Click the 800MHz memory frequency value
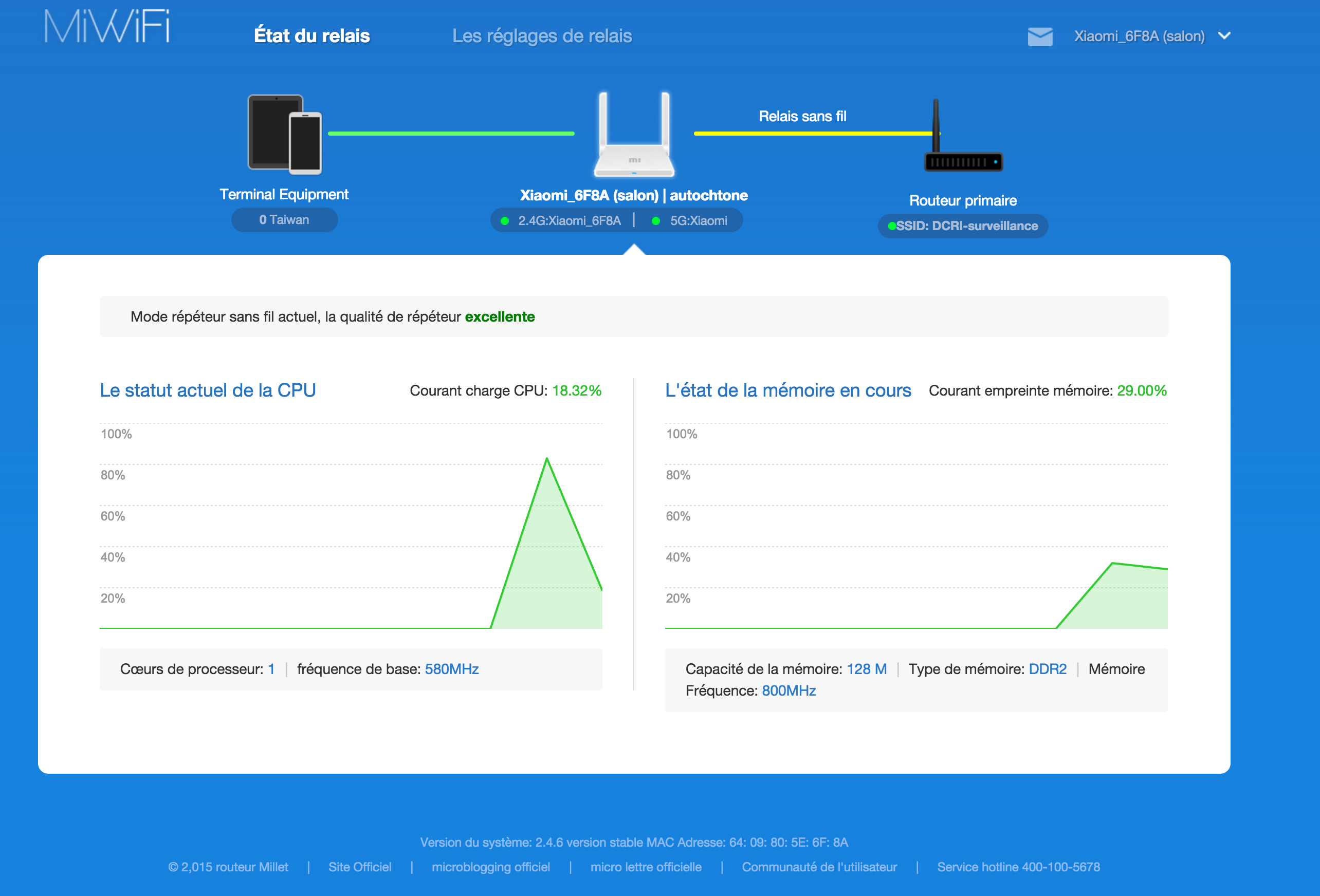The image size is (1320, 896). 789,690
